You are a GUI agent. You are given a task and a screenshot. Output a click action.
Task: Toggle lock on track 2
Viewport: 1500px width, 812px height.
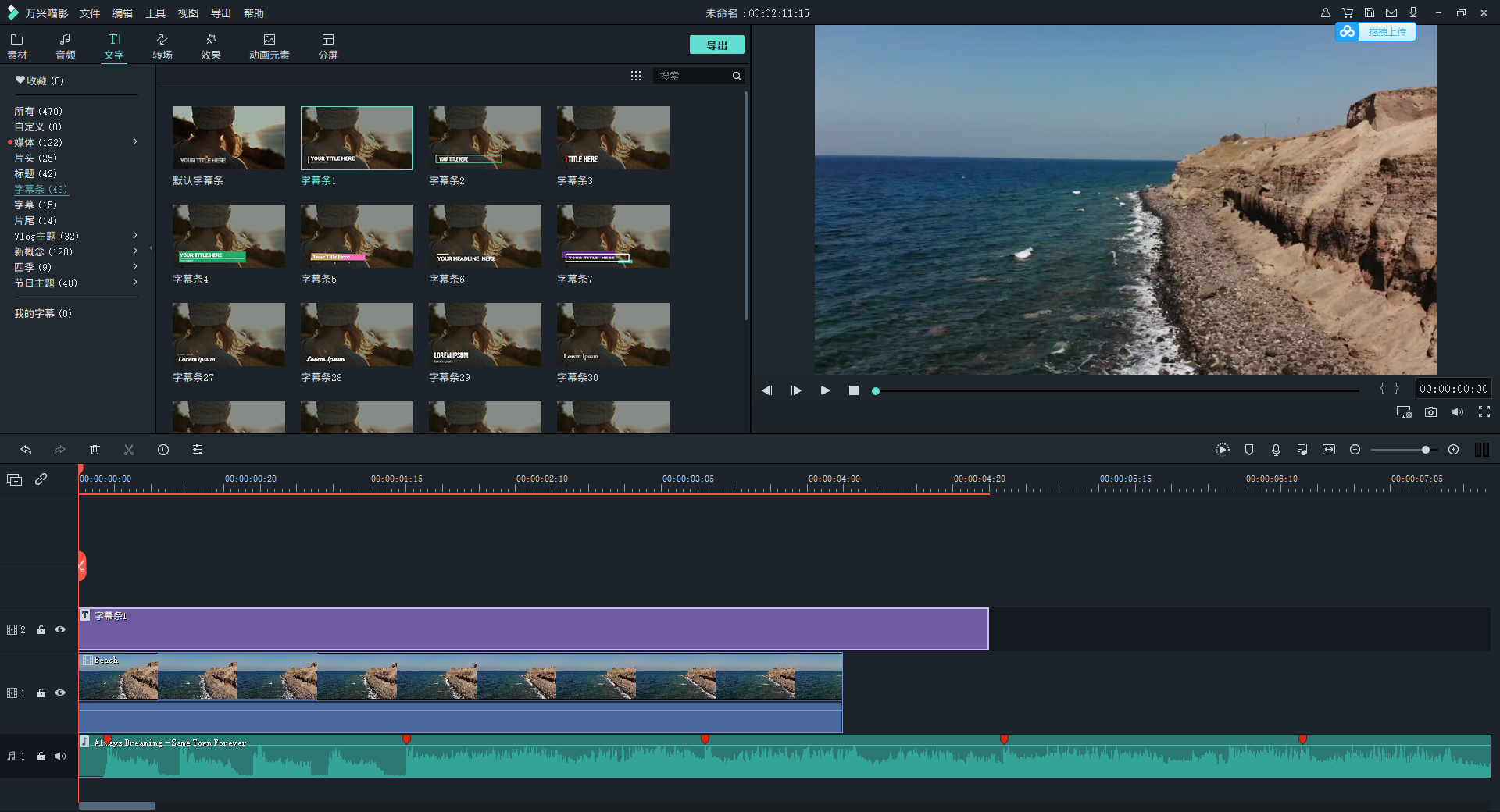point(41,630)
